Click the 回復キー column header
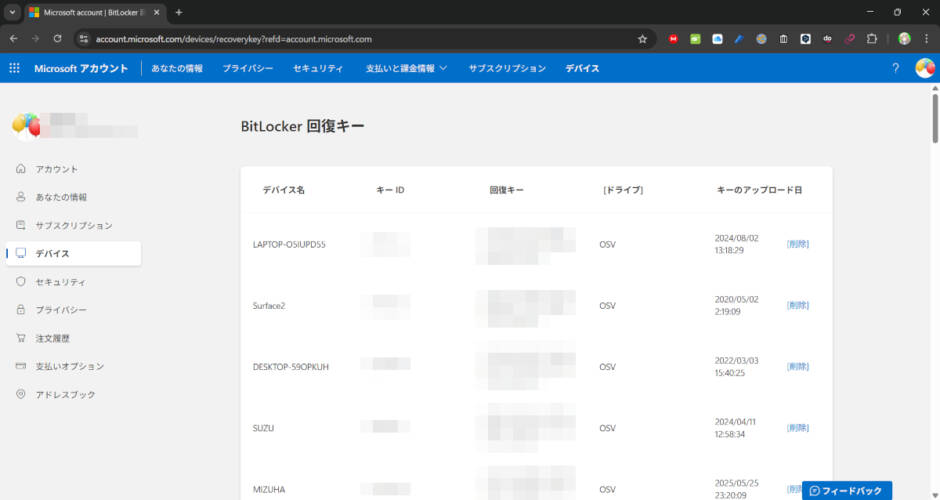 (507, 190)
